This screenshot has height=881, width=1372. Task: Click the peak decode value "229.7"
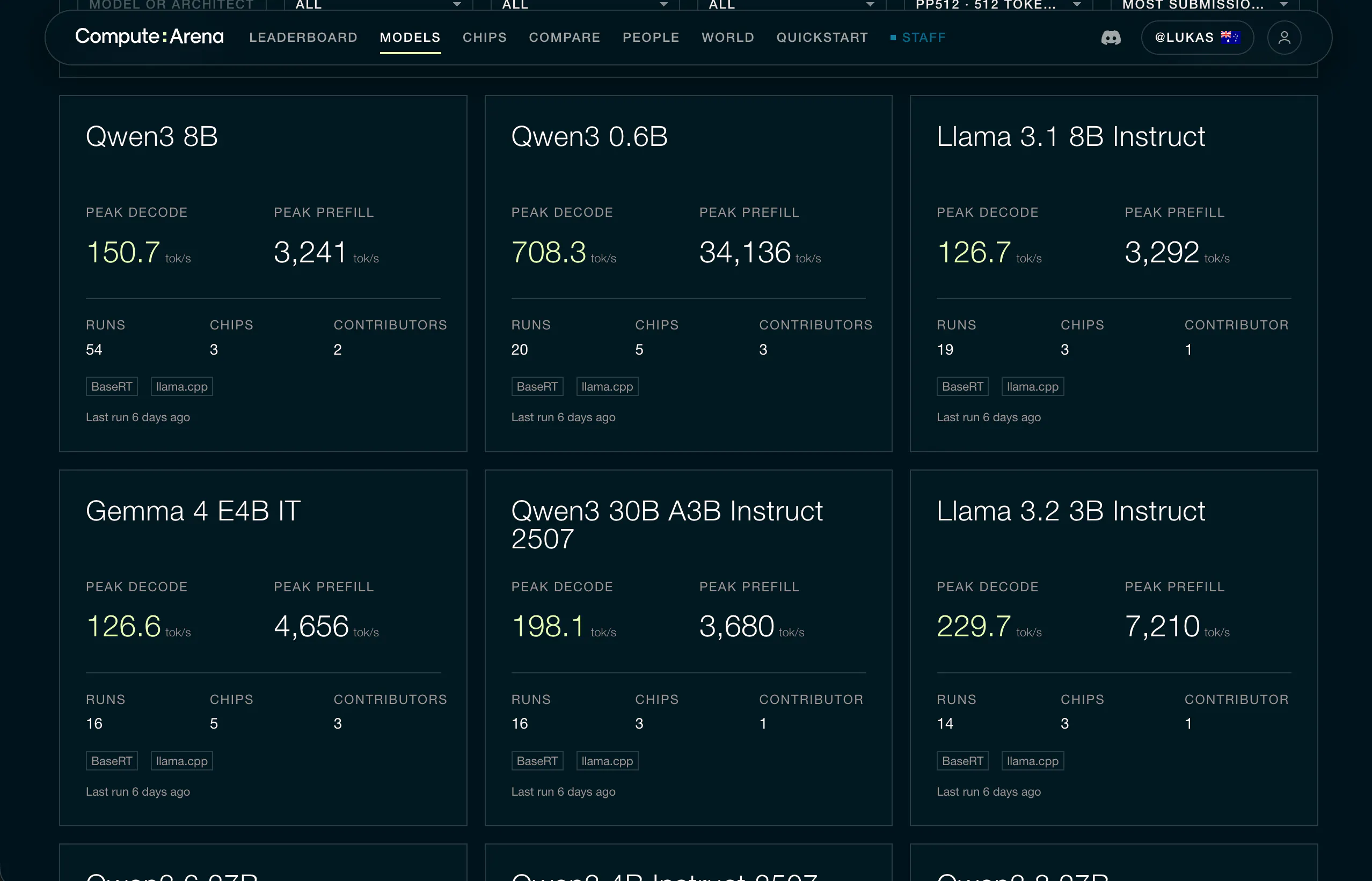974,627
